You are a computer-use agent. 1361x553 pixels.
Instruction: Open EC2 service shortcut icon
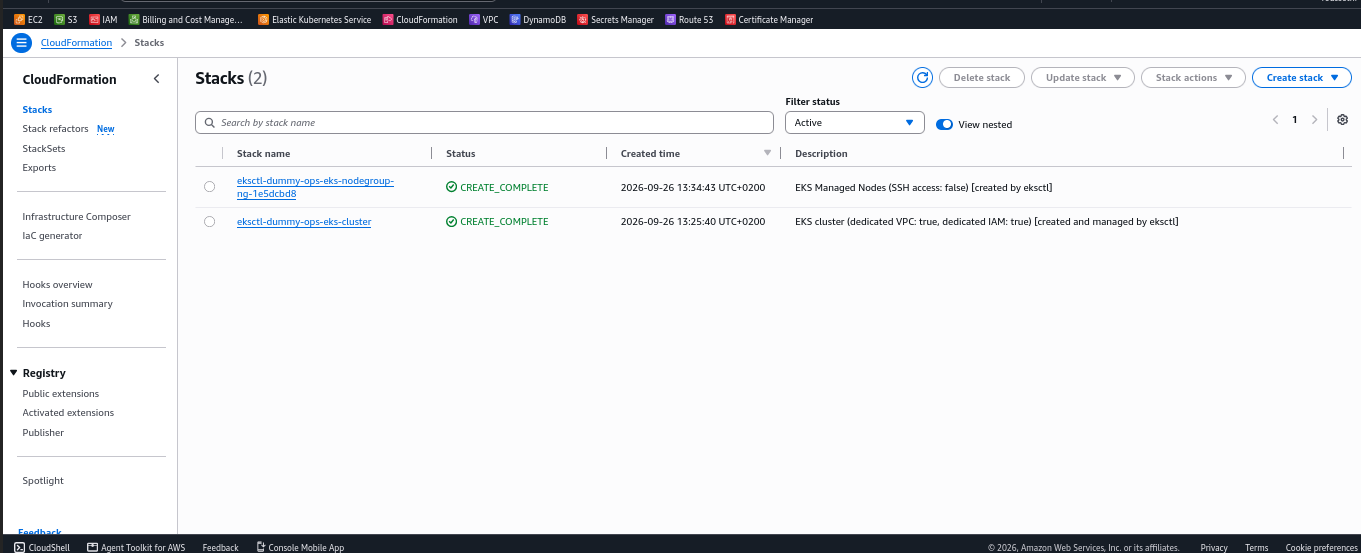pos(19,19)
